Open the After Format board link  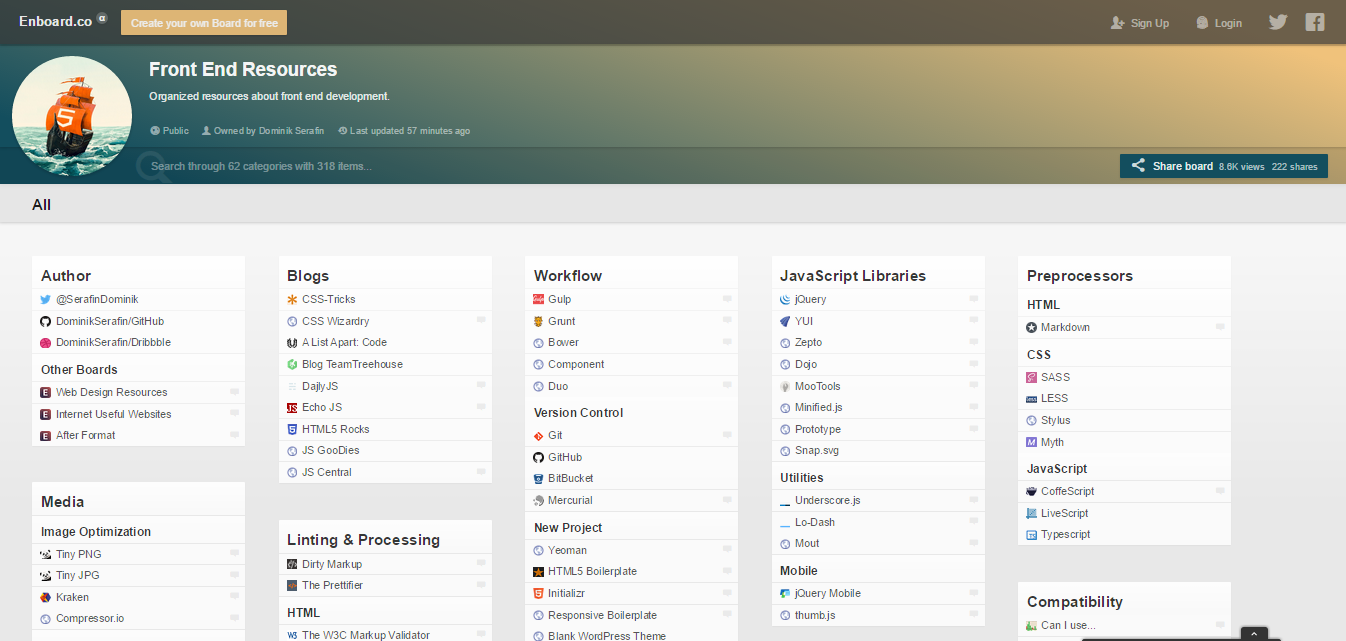[x=85, y=435]
